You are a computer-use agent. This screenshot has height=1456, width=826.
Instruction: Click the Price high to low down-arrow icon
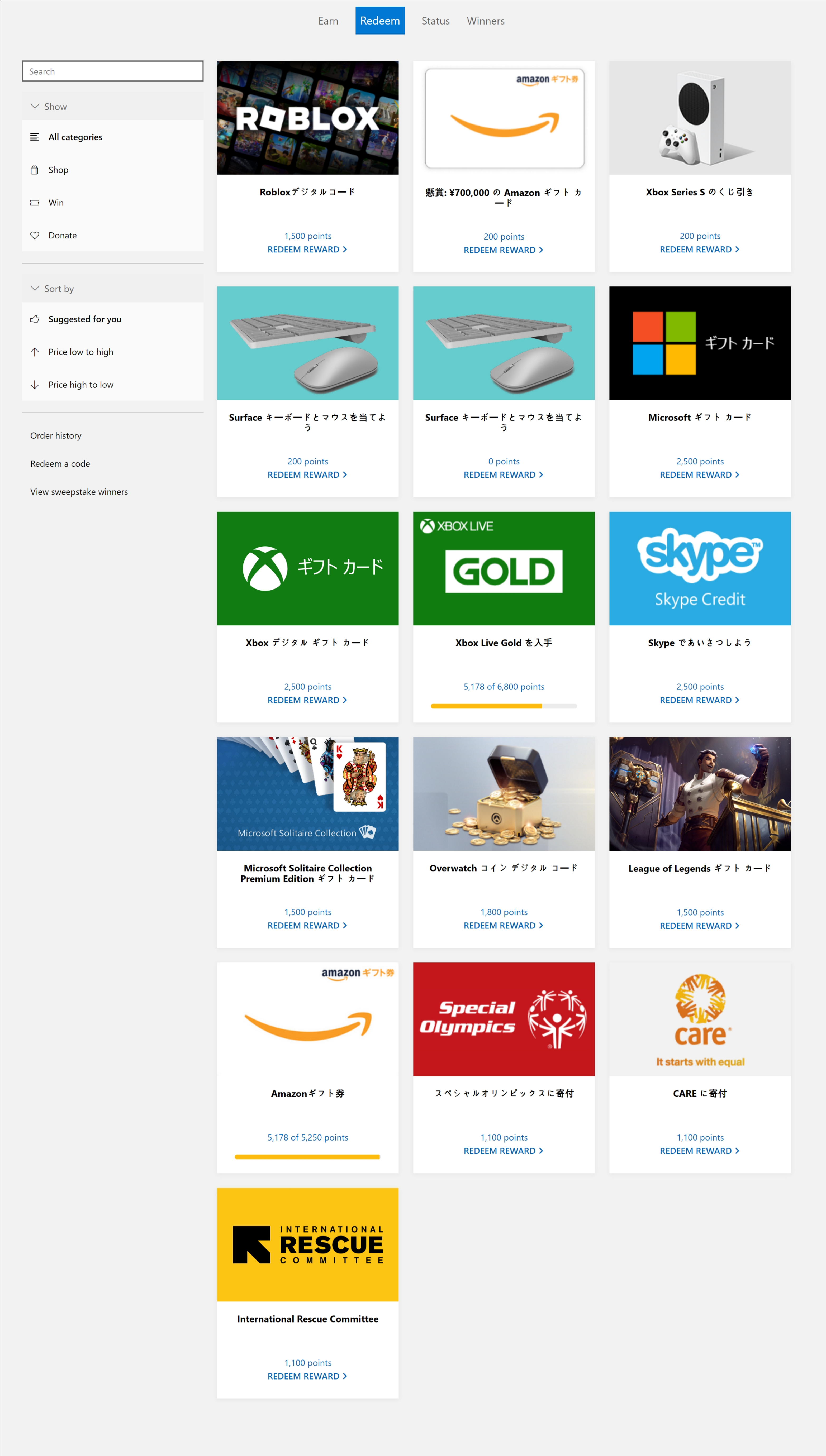[35, 385]
